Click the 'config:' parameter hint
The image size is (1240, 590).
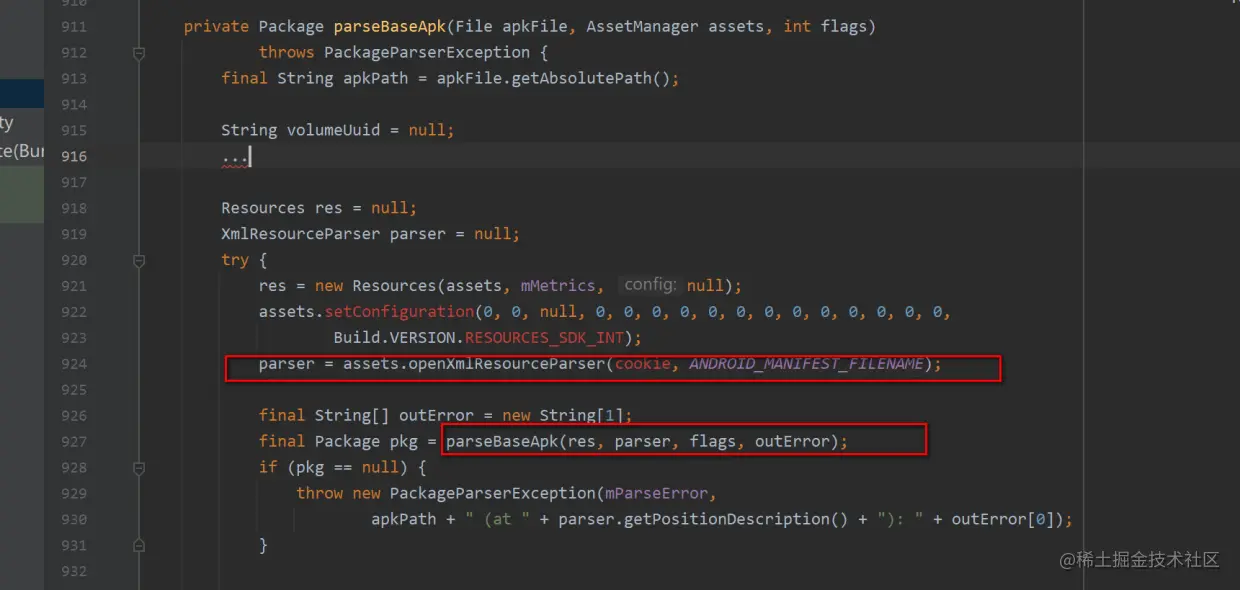coord(650,285)
